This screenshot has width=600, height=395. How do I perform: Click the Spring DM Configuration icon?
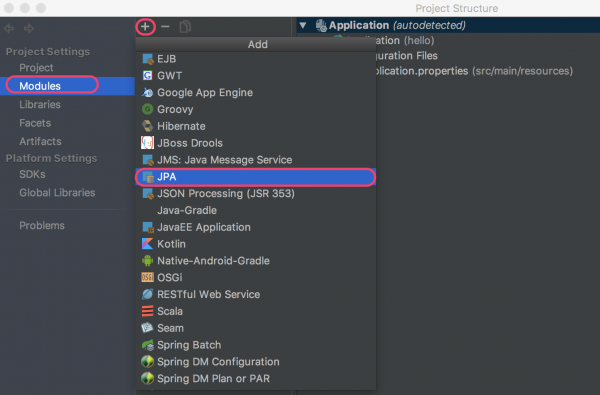[148, 362]
